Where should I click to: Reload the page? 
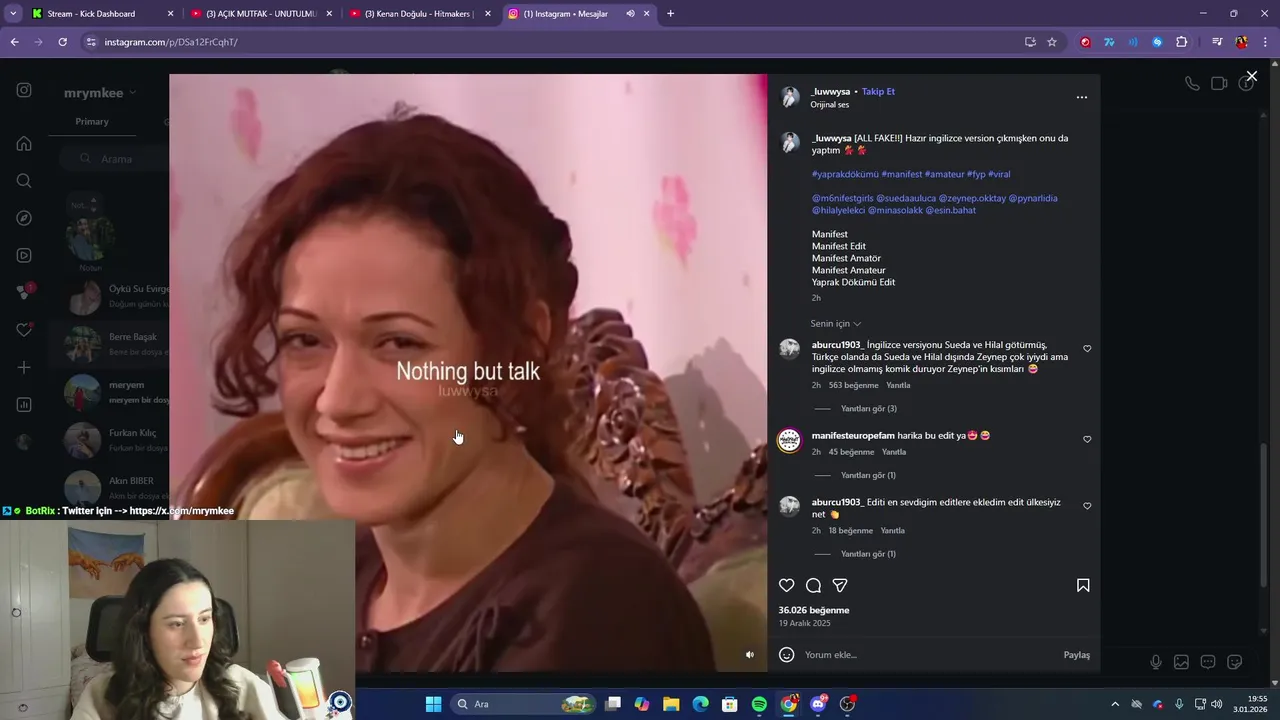click(62, 42)
